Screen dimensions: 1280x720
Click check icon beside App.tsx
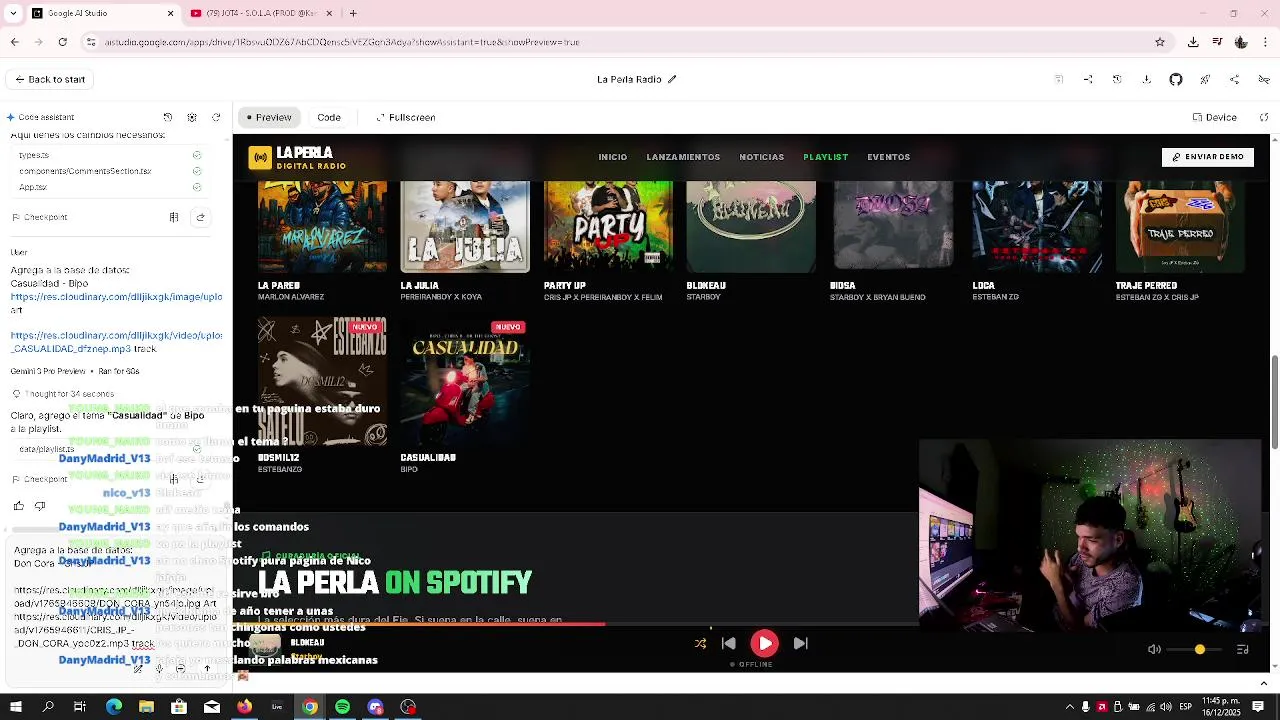197,187
